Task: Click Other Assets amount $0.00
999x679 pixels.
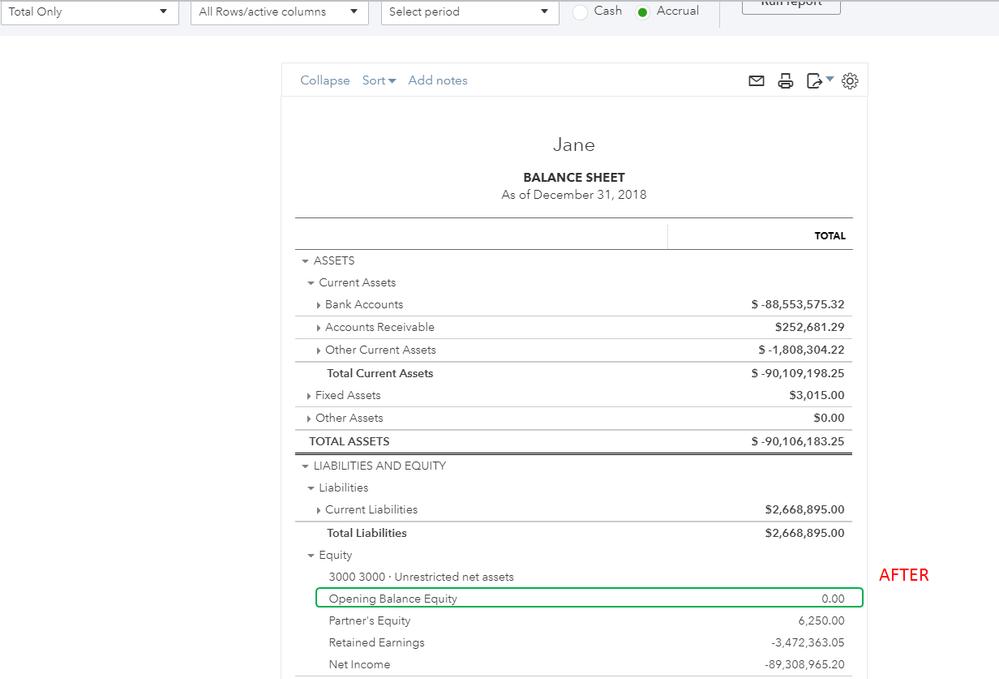Action: coord(829,418)
